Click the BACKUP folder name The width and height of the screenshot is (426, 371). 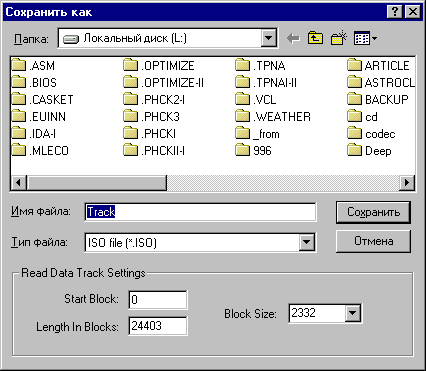click(x=387, y=100)
